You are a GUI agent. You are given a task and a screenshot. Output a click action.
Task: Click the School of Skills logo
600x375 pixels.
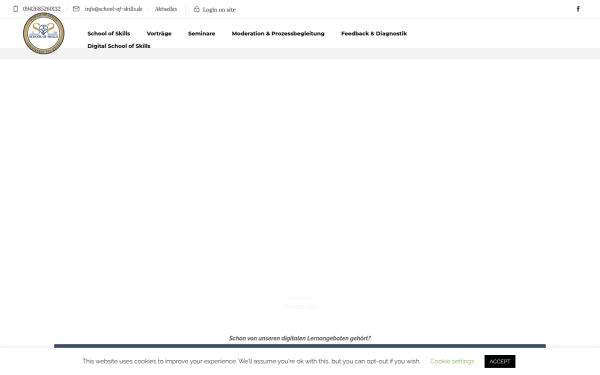[x=44, y=33]
